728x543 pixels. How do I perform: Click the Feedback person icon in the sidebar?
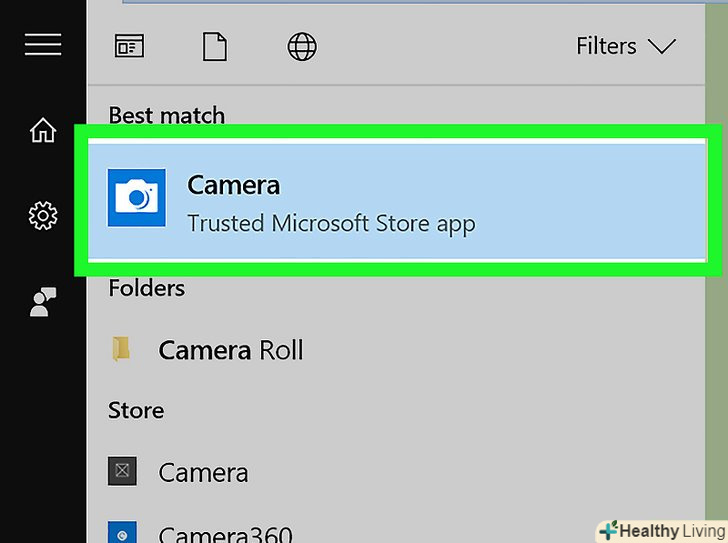point(43,301)
